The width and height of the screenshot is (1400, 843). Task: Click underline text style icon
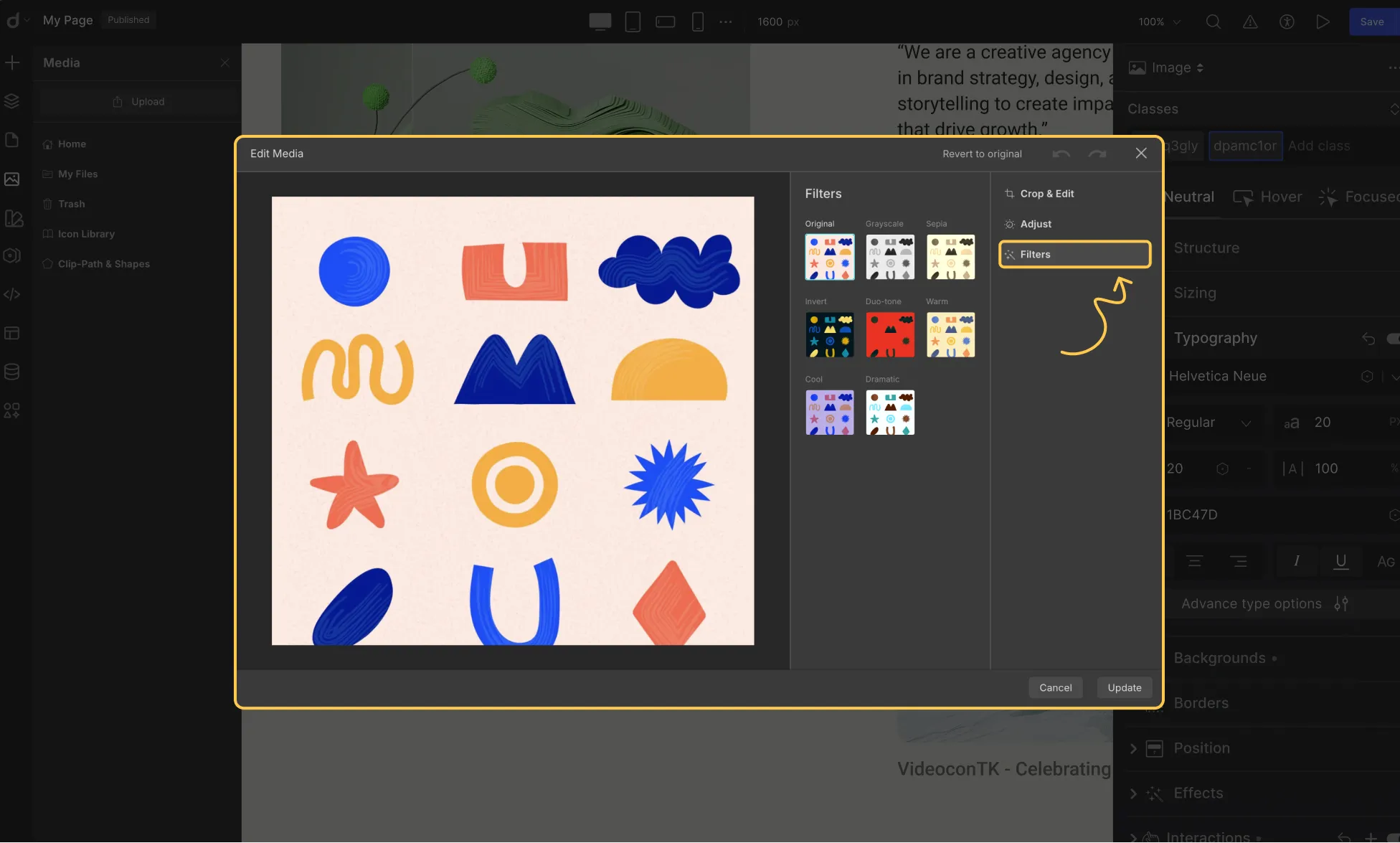tap(1340, 561)
